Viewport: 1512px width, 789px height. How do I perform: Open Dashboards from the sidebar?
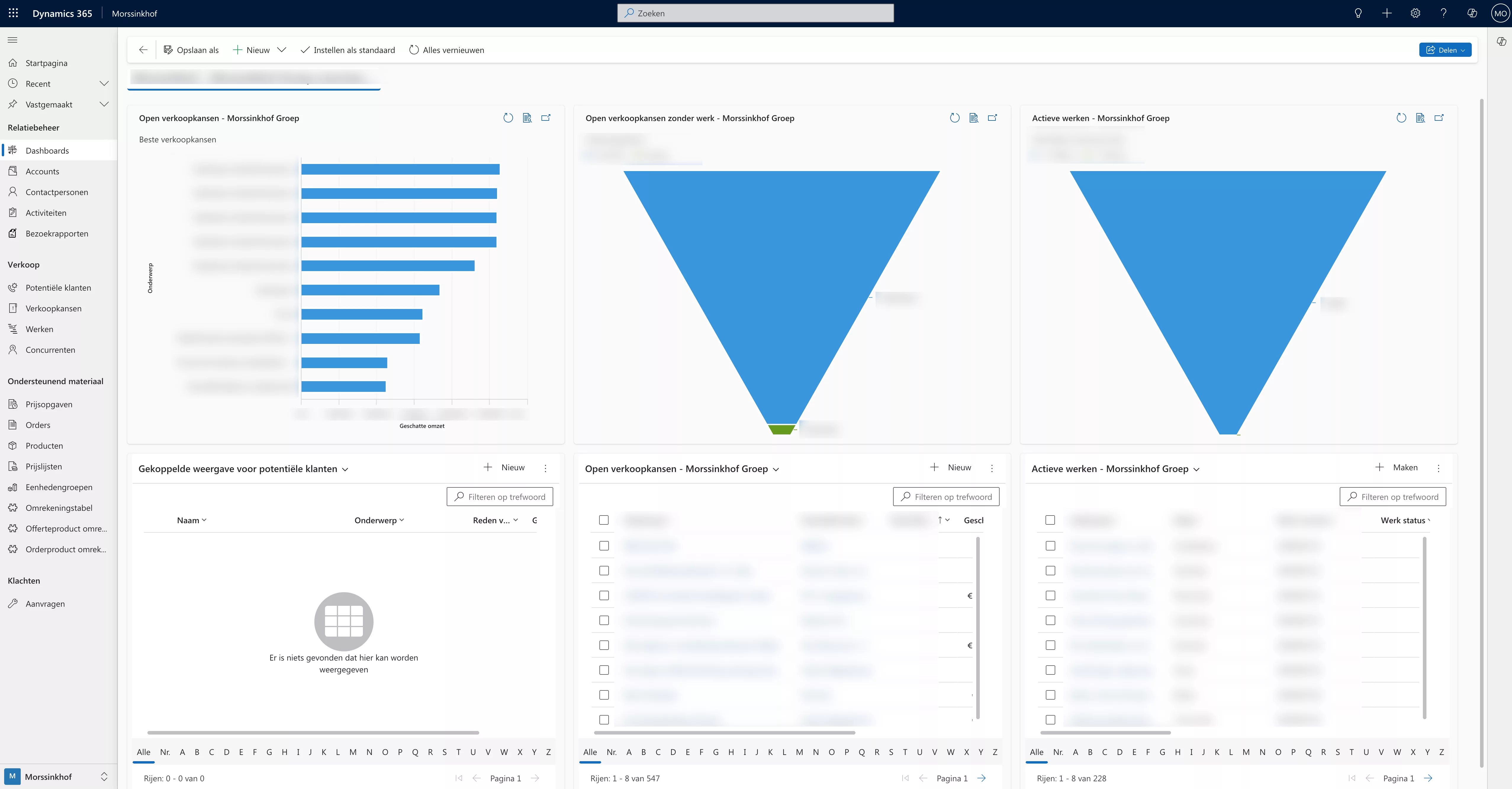(48, 150)
